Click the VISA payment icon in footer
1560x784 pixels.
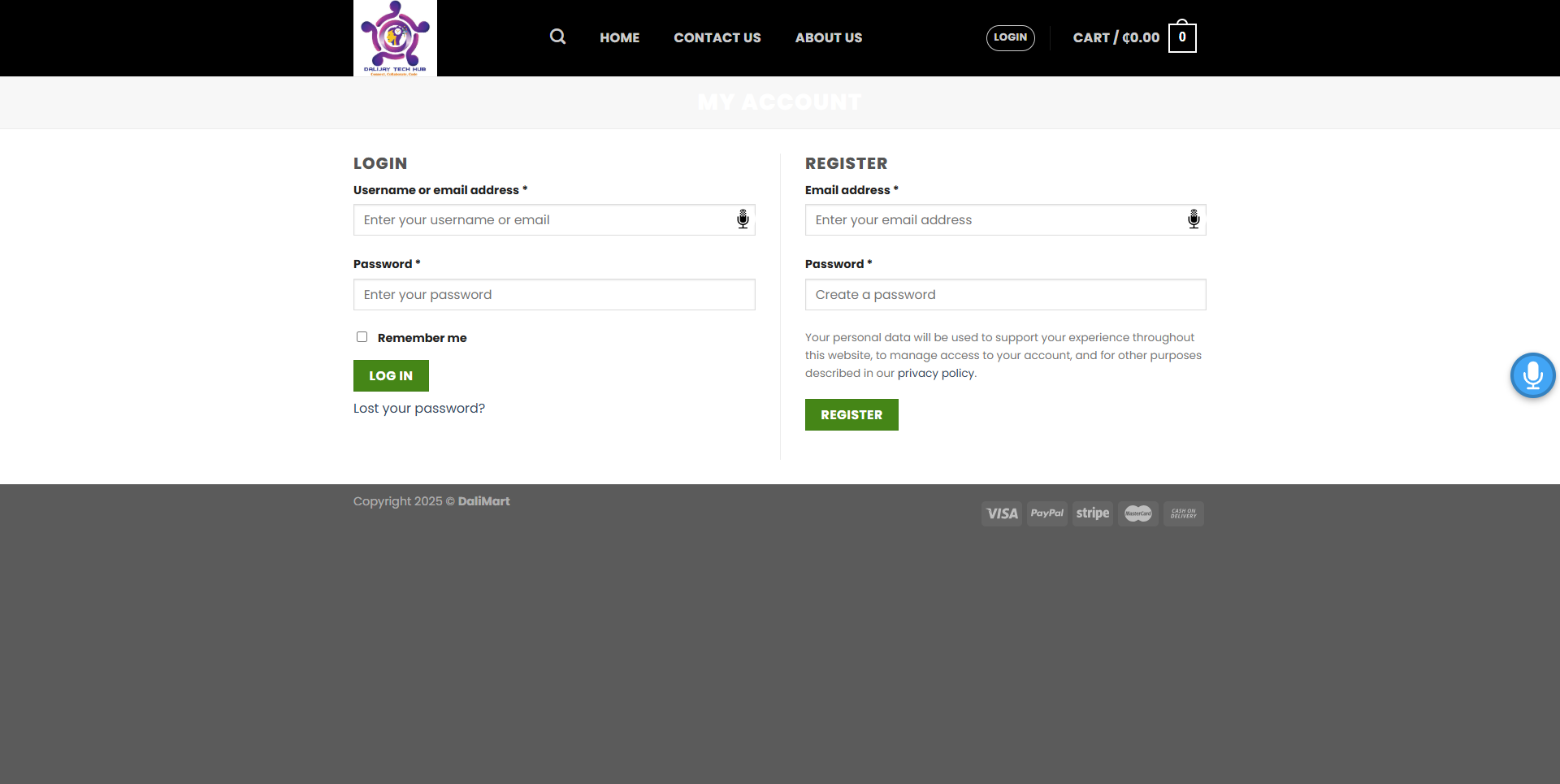[1002, 513]
